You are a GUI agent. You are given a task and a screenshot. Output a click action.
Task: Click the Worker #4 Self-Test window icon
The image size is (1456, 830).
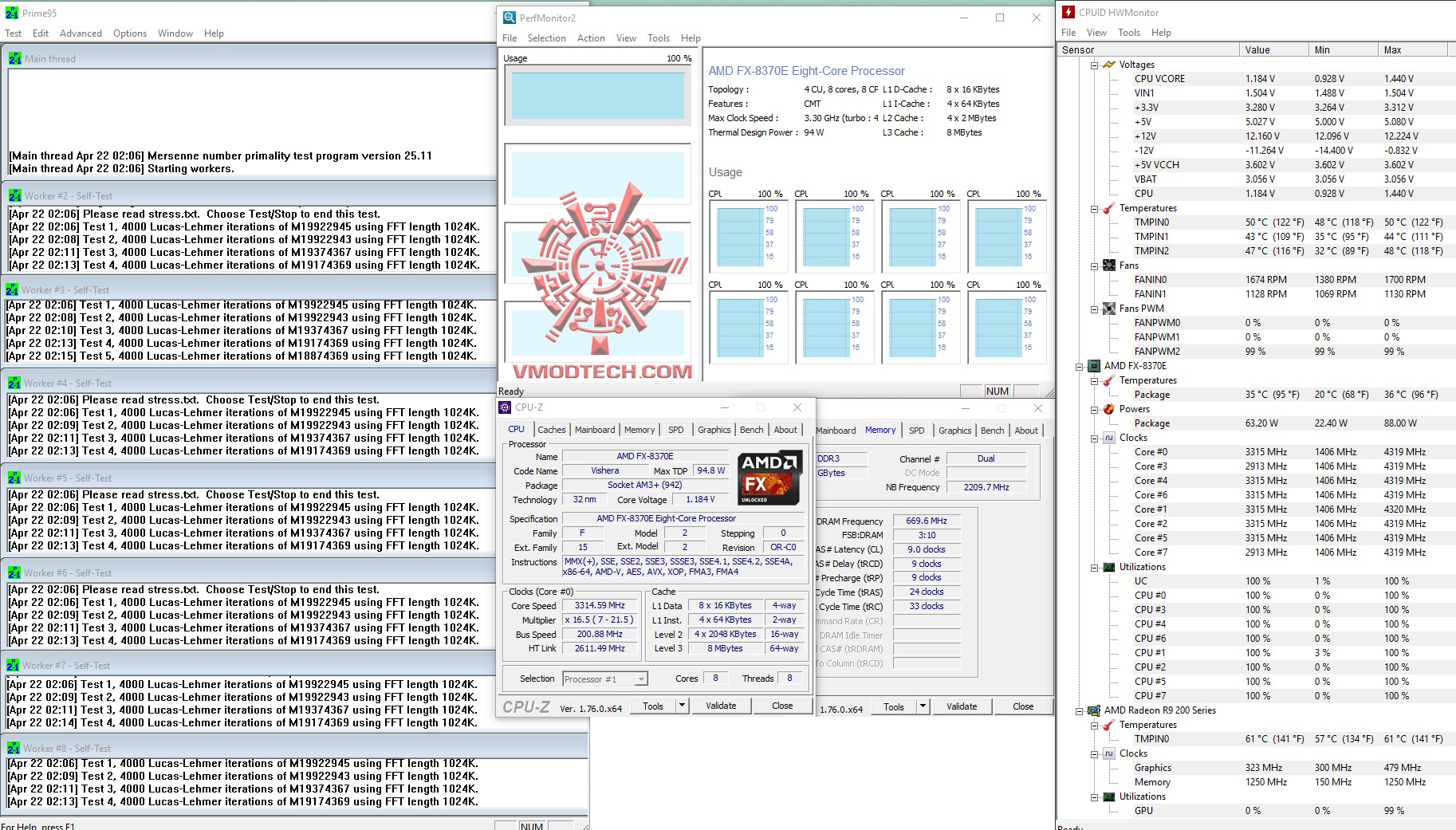[14, 383]
